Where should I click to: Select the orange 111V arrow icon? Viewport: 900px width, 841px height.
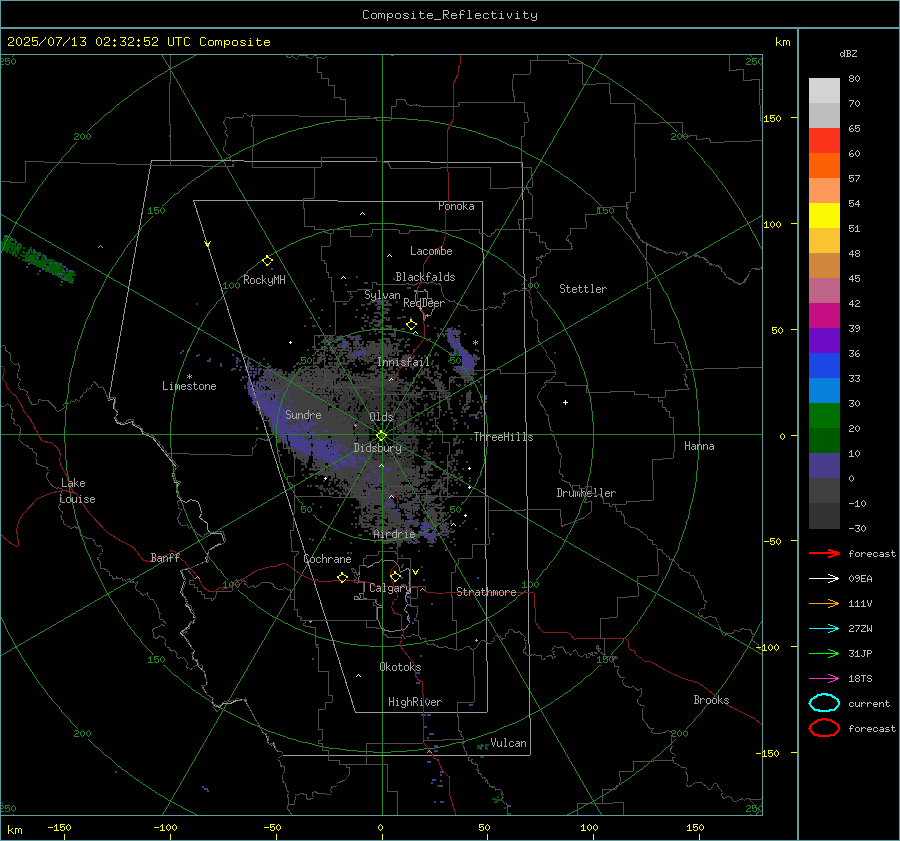[824, 603]
